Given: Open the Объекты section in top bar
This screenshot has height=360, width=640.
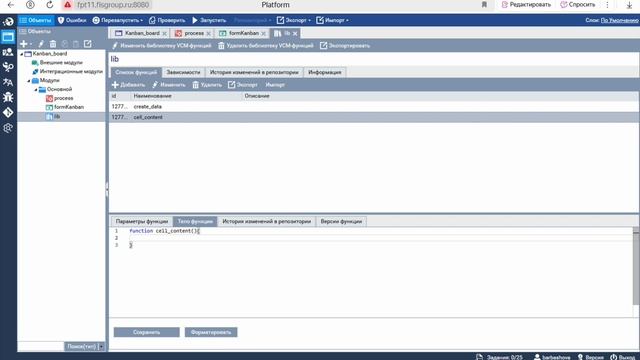Looking at the screenshot, I should coord(36,20).
